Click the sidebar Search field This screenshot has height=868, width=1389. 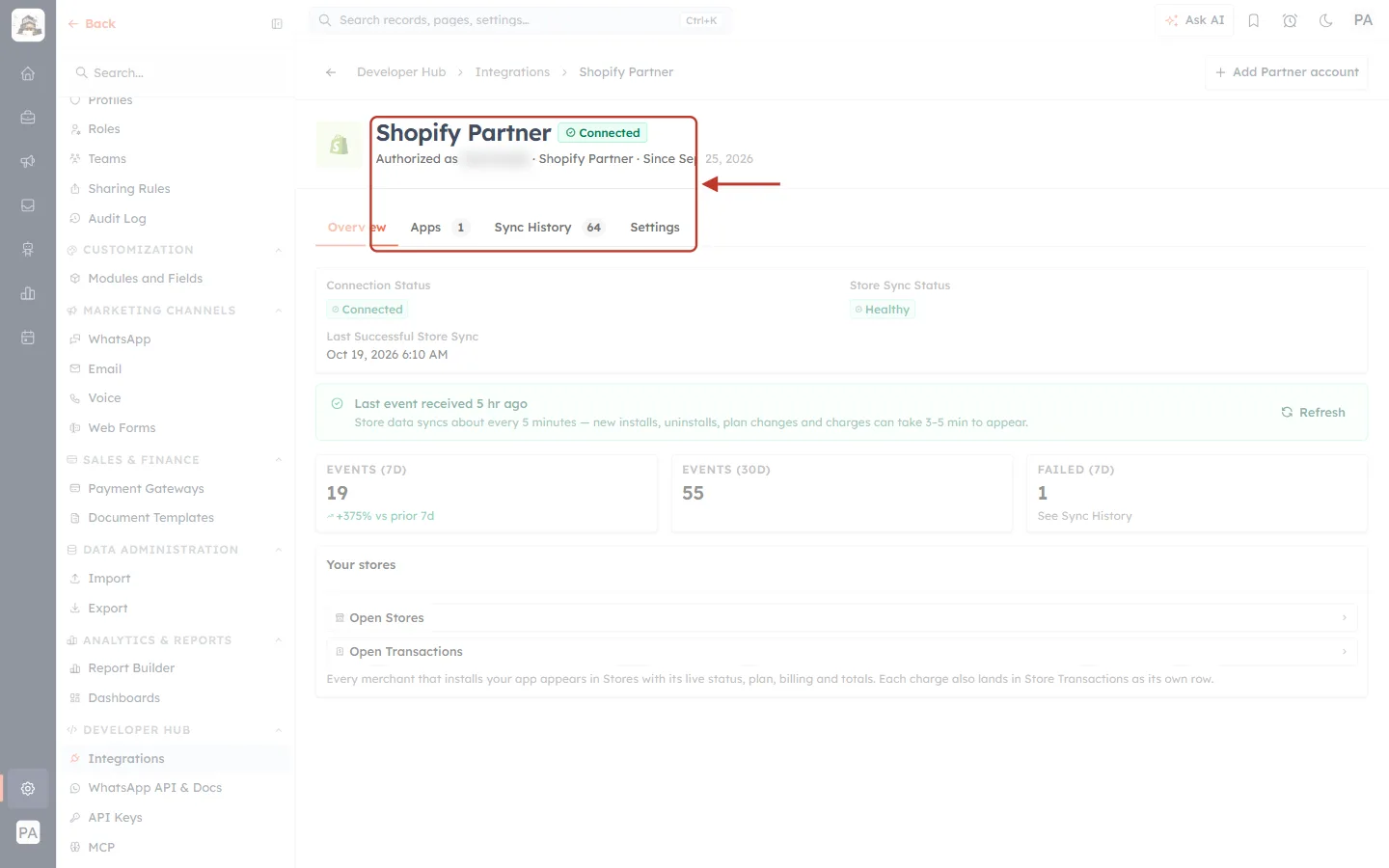[176, 73]
